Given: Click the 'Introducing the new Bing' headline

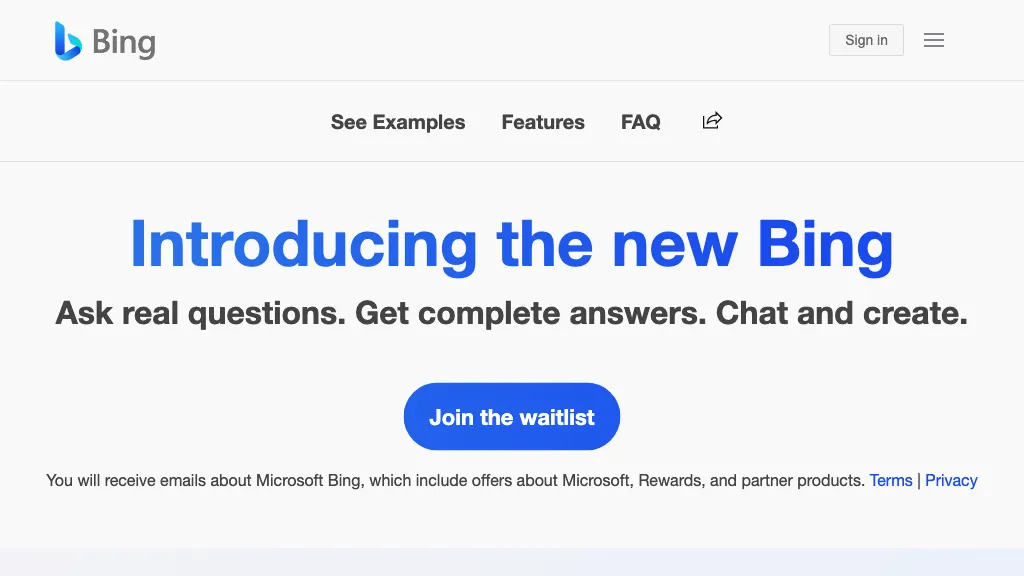Looking at the screenshot, I should 511,244.
